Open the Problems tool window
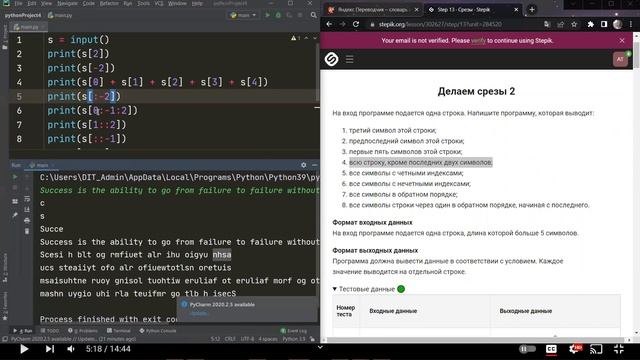 pyautogui.click(x=83, y=331)
